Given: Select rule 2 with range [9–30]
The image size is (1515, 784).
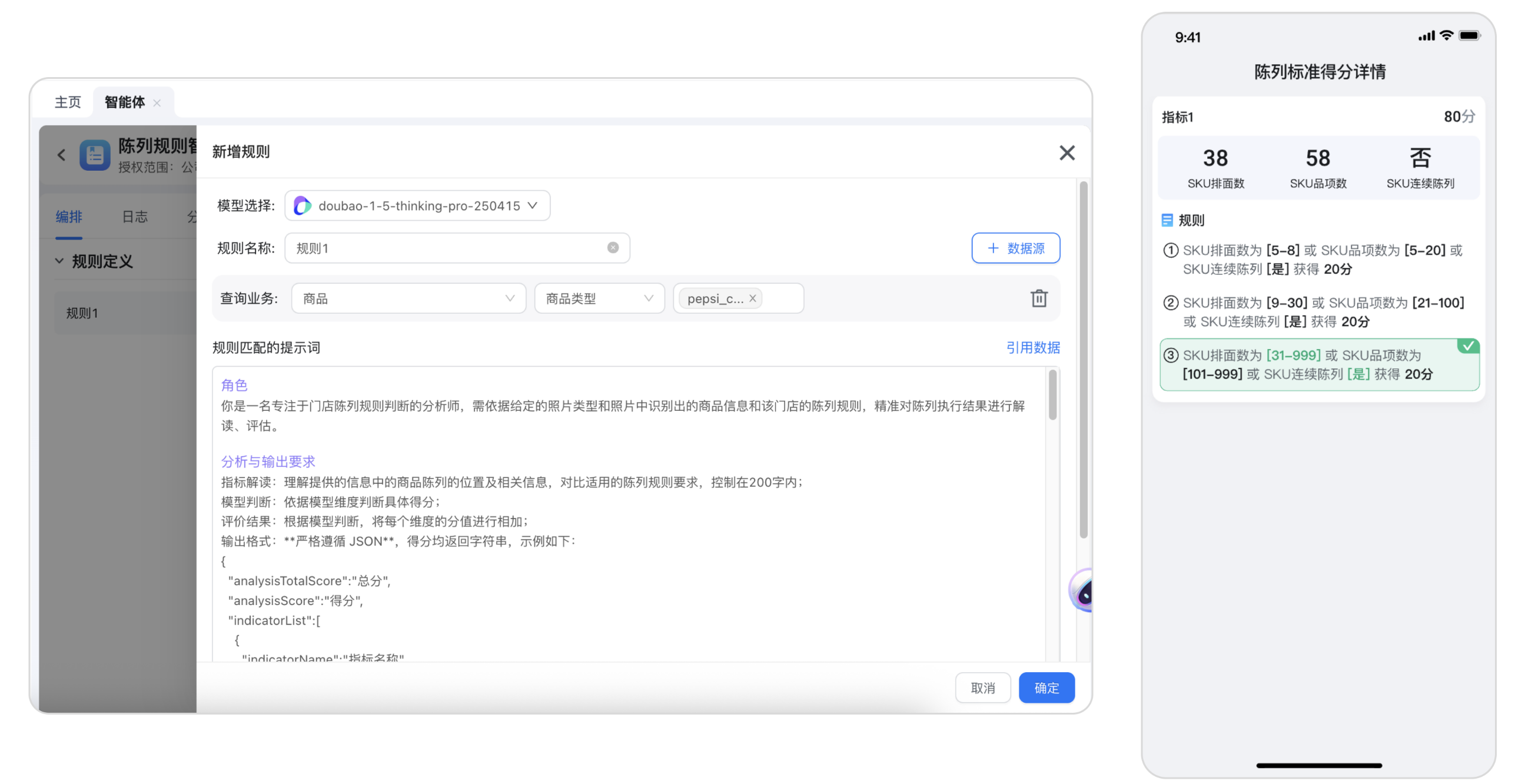Looking at the screenshot, I should tap(1318, 312).
